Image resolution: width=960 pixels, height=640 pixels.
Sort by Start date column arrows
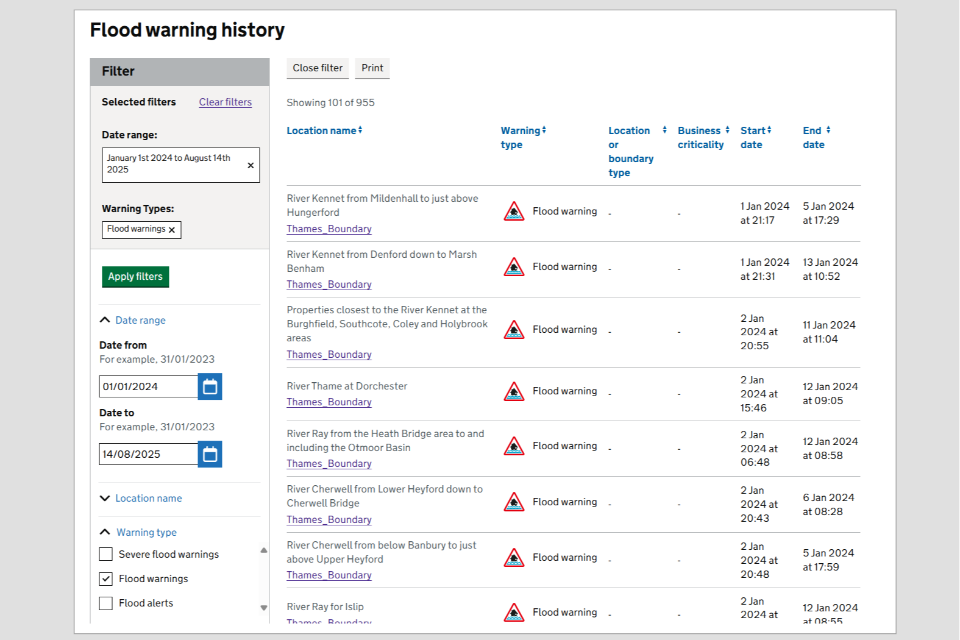(769, 130)
